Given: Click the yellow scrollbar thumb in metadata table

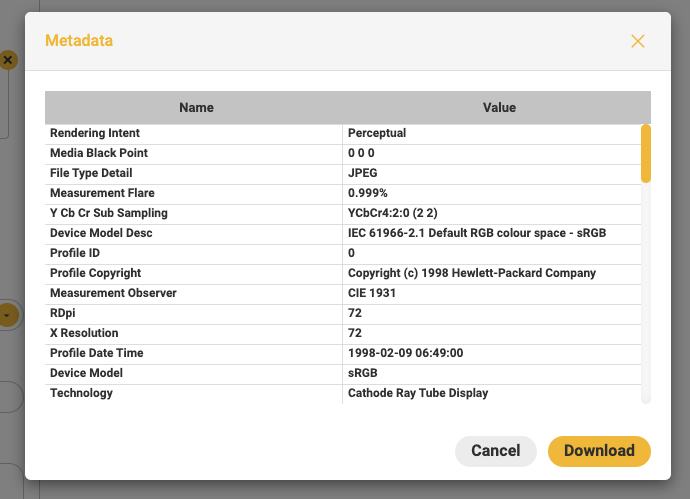Looking at the screenshot, I should [x=646, y=154].
